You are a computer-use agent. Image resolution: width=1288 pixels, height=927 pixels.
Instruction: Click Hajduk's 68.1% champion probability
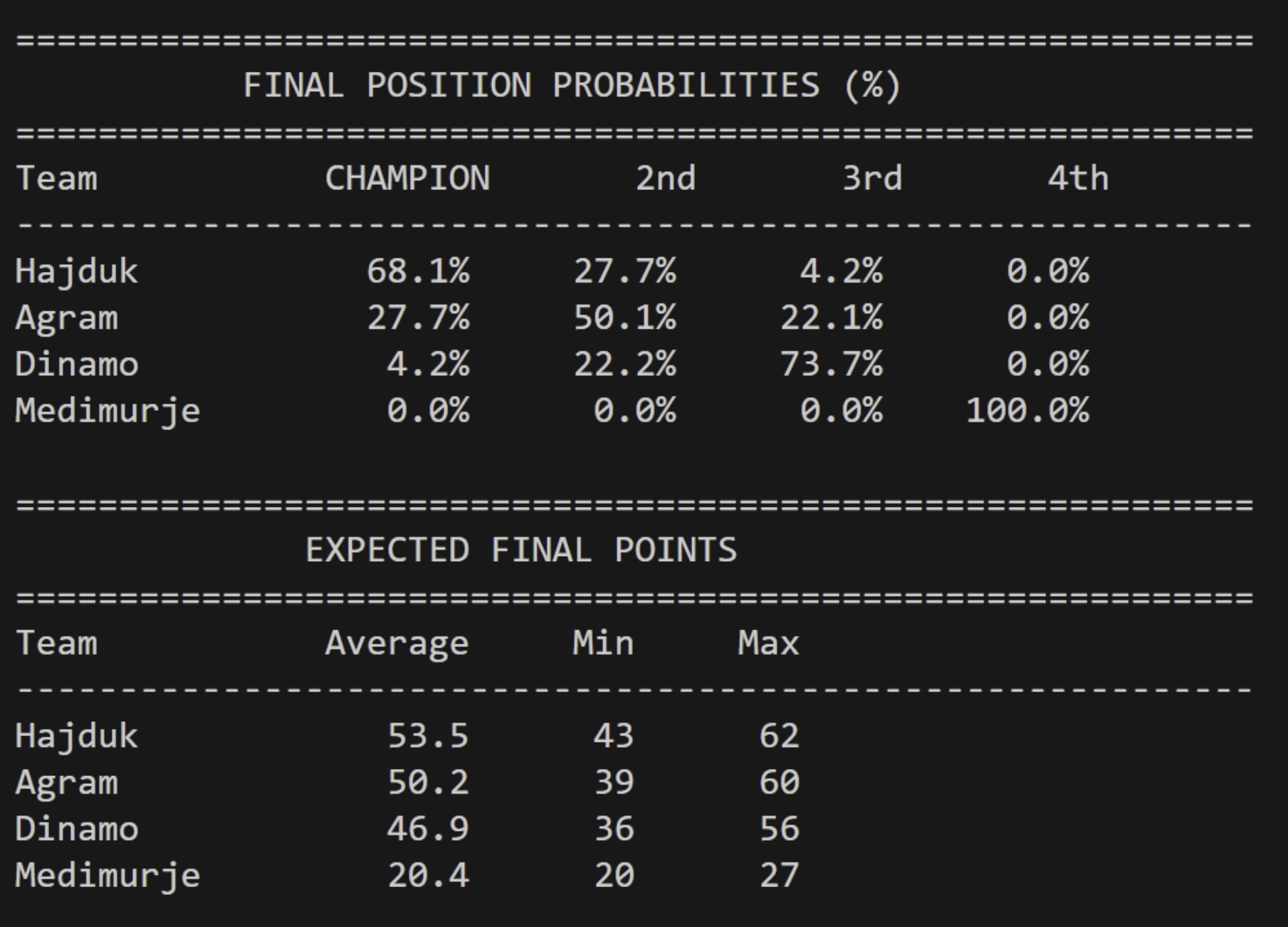[x=418, y=271]
